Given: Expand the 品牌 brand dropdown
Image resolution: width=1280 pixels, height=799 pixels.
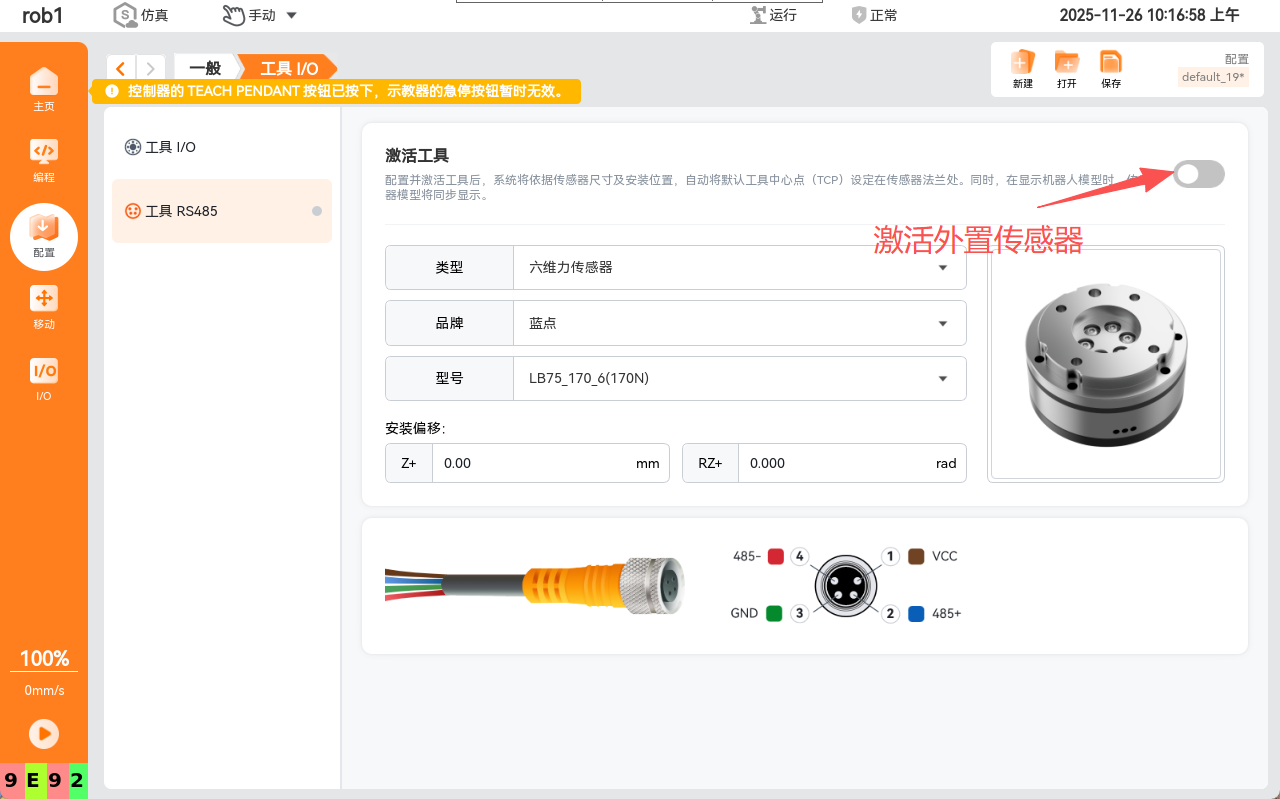Looking at the screenshot, I should click(x=739, y=323).
